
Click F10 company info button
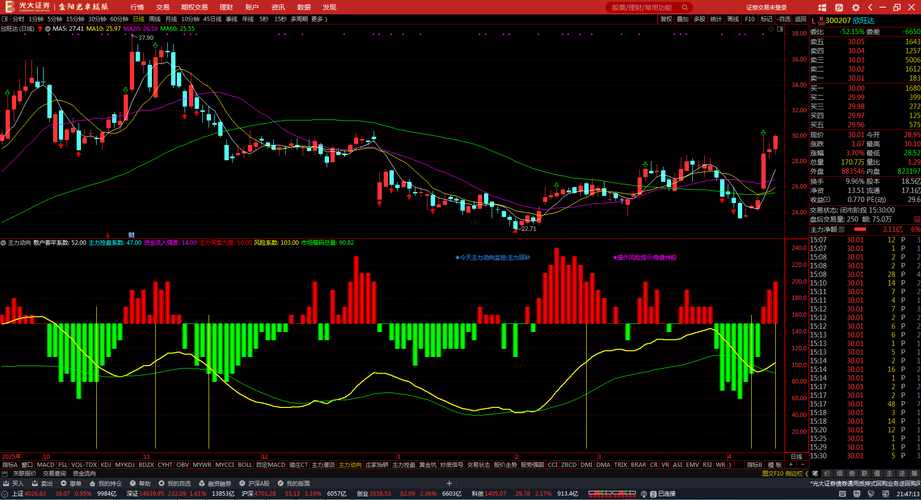(x=750, y=19)
